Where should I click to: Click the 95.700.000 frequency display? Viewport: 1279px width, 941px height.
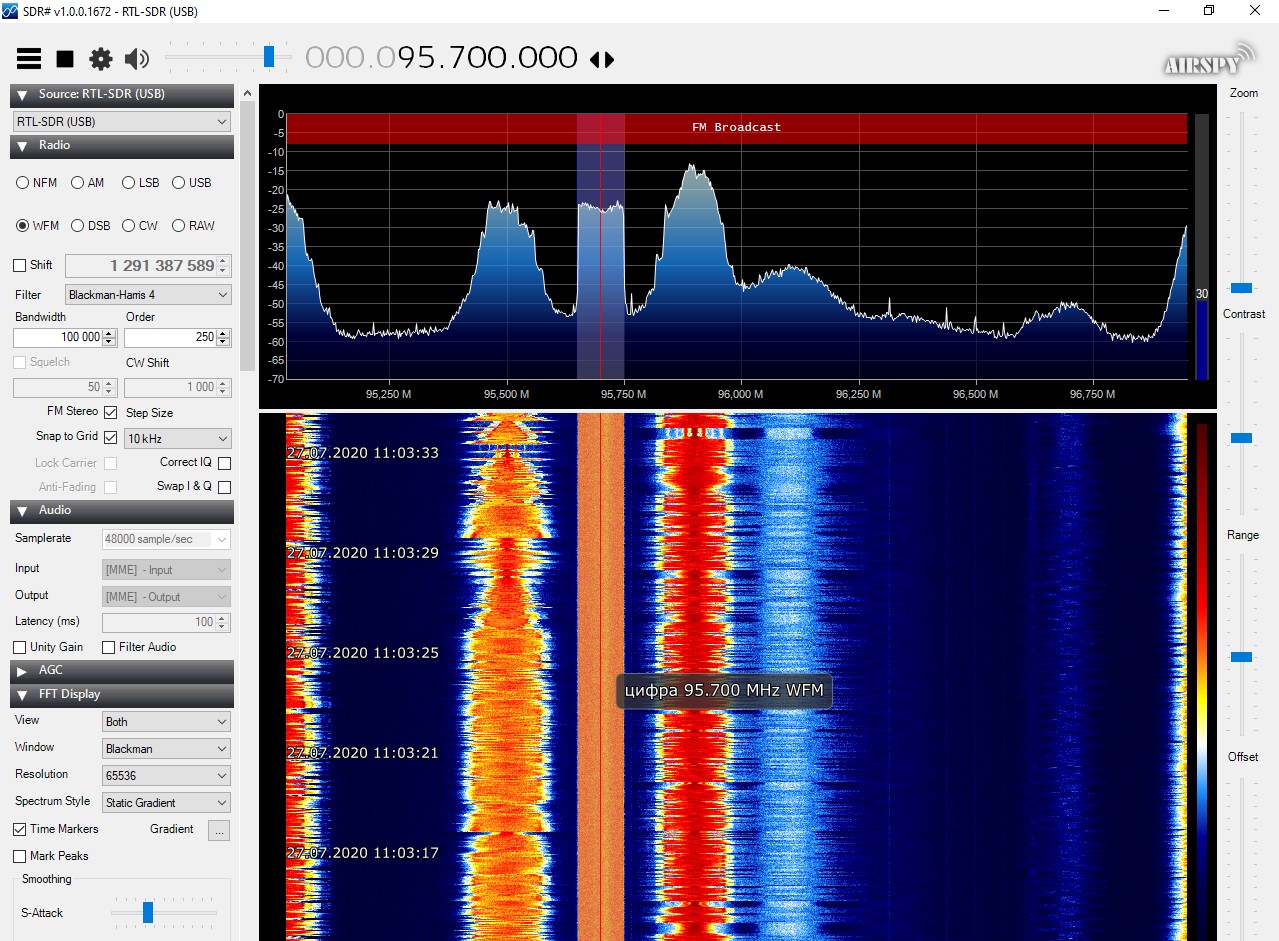tap(441, 58)
